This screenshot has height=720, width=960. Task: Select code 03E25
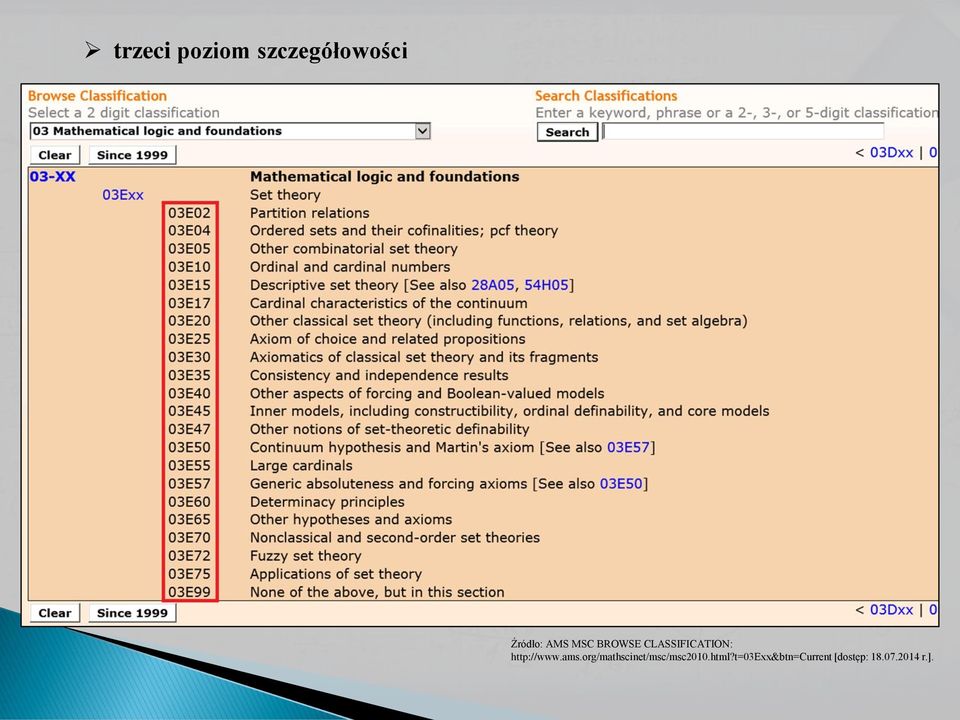point(189,339)
